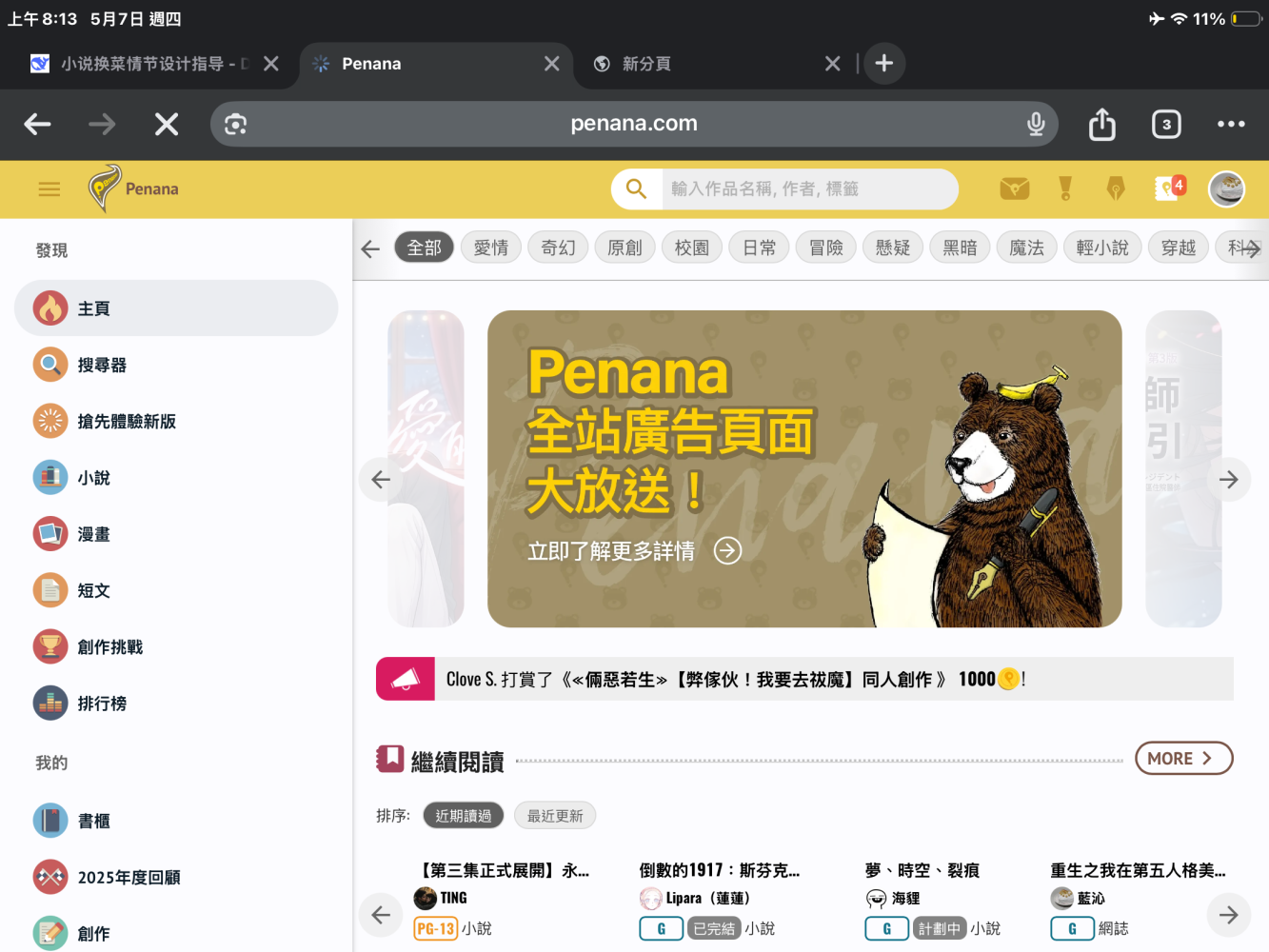Screen dimensions: 1269x952
Task: Show previous books in 繼續閱讀 list
Action: click(x=381, y=915)
